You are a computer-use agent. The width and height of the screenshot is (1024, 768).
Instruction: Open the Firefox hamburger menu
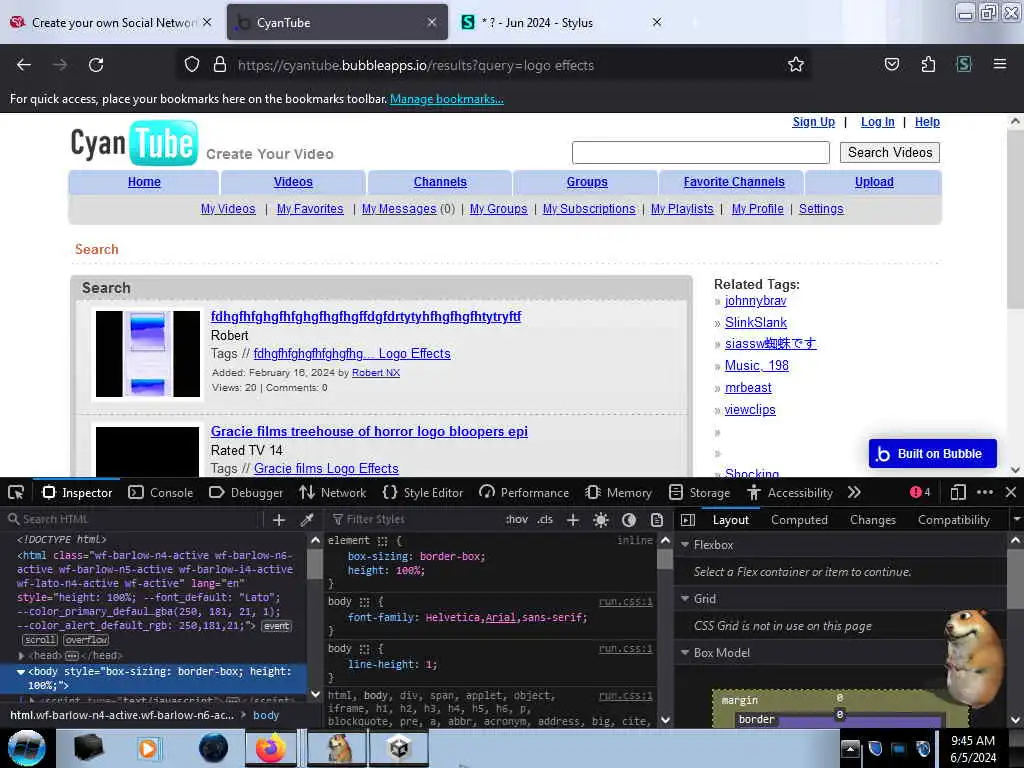[x=1000, y=64]
